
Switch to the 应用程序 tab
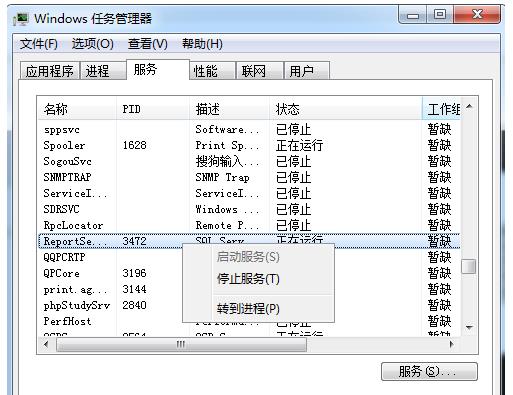(x=50, y=71)
